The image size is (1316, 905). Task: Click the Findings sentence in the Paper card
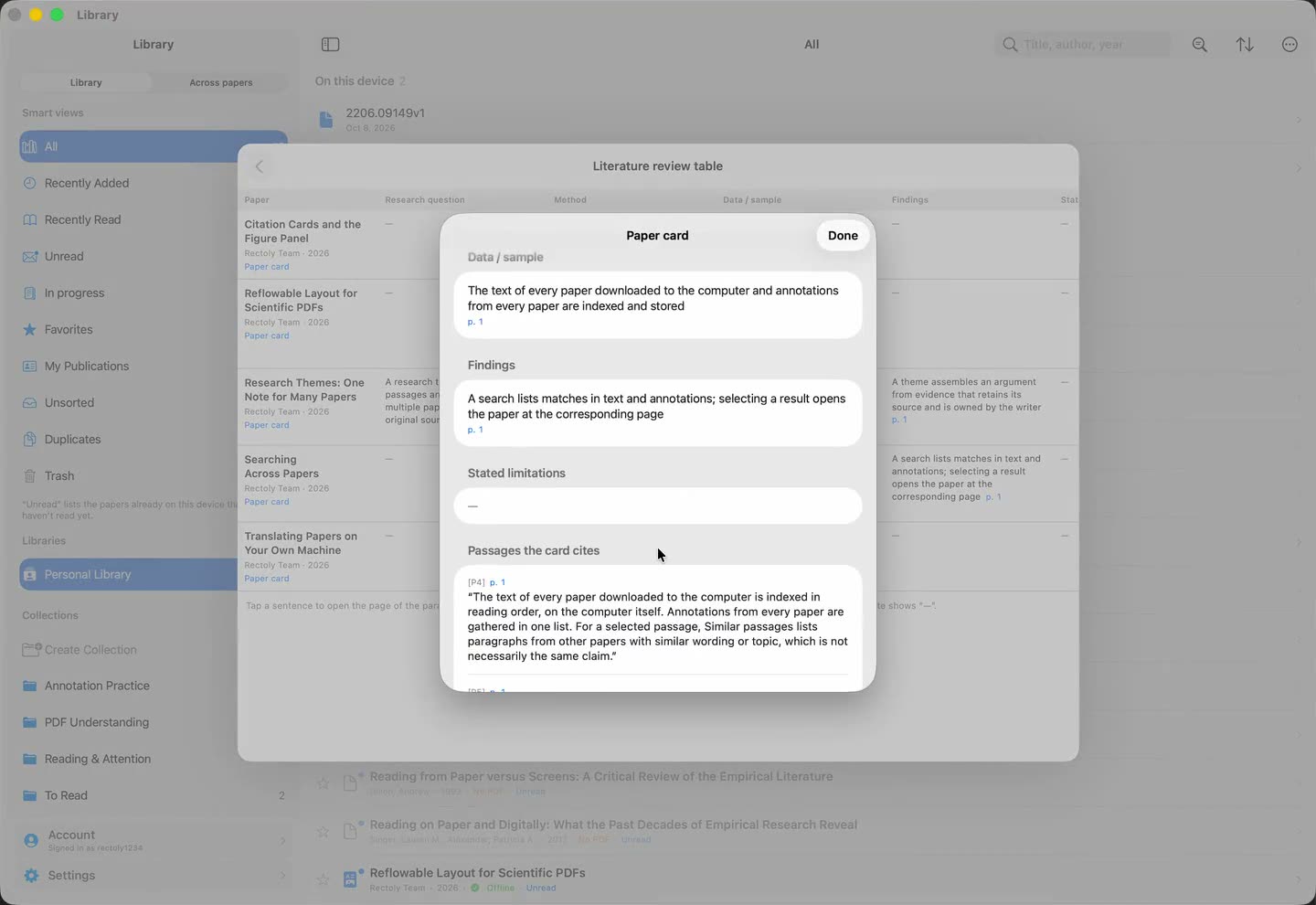click(656, 406)
